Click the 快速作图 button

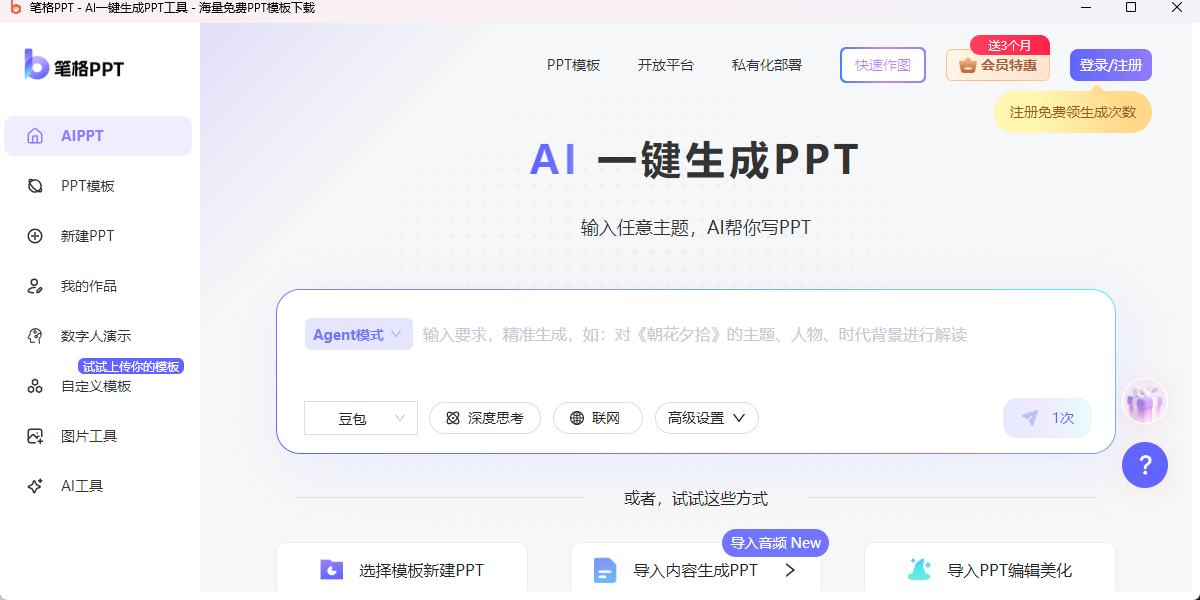point(882,65)
